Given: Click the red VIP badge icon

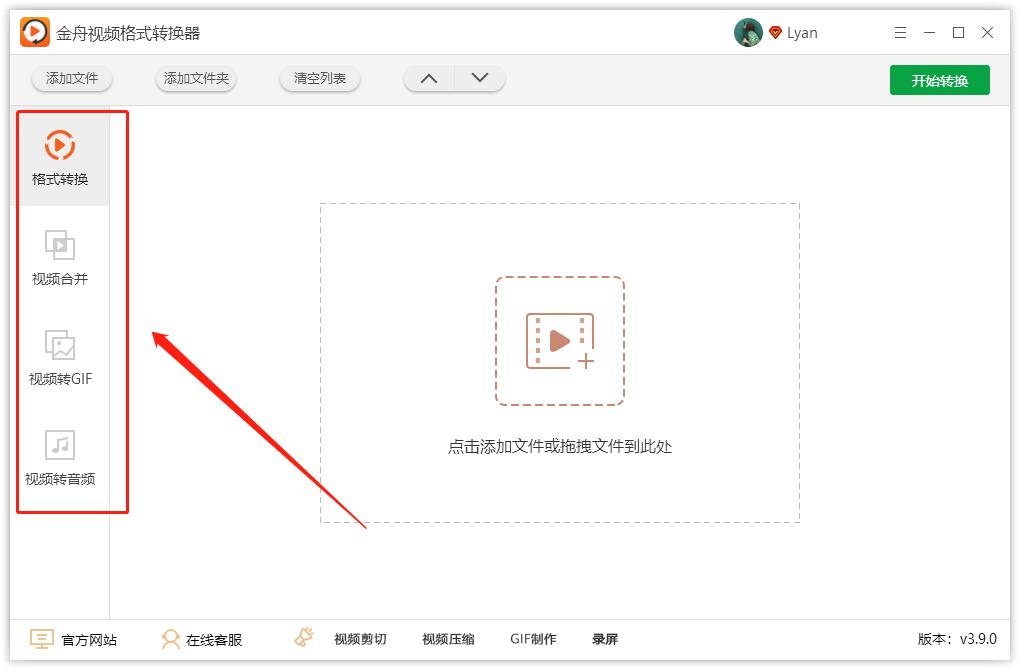Looking at the screenshot, I should point(775,31).
